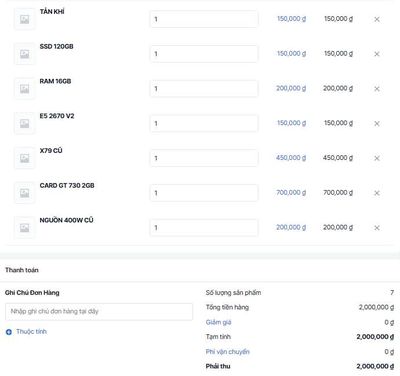Open the Phí vận chuyển shipping fee link
This screenshot has width=400, height=376.
(x=227, y=352)
